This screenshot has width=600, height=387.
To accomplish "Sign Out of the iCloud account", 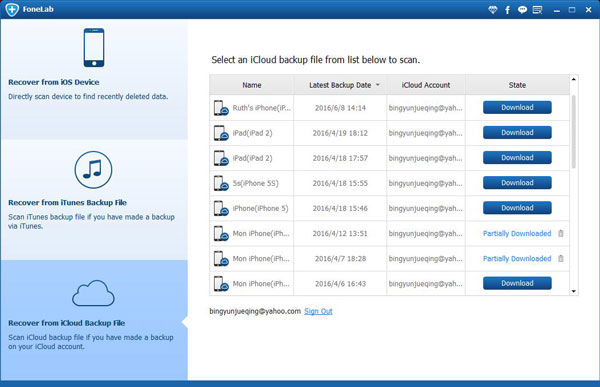I will (318, 311).
